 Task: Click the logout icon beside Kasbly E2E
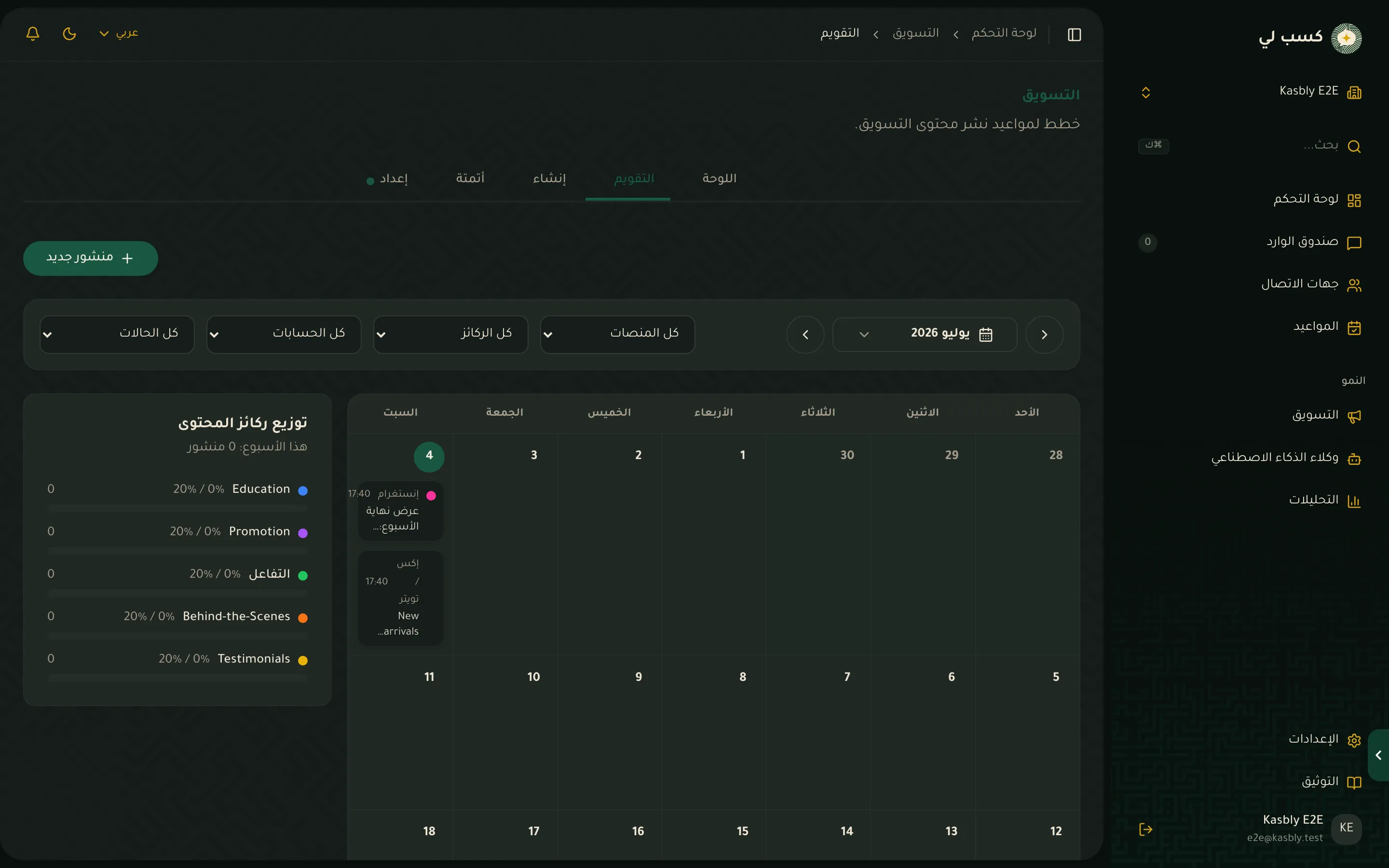1145,829
